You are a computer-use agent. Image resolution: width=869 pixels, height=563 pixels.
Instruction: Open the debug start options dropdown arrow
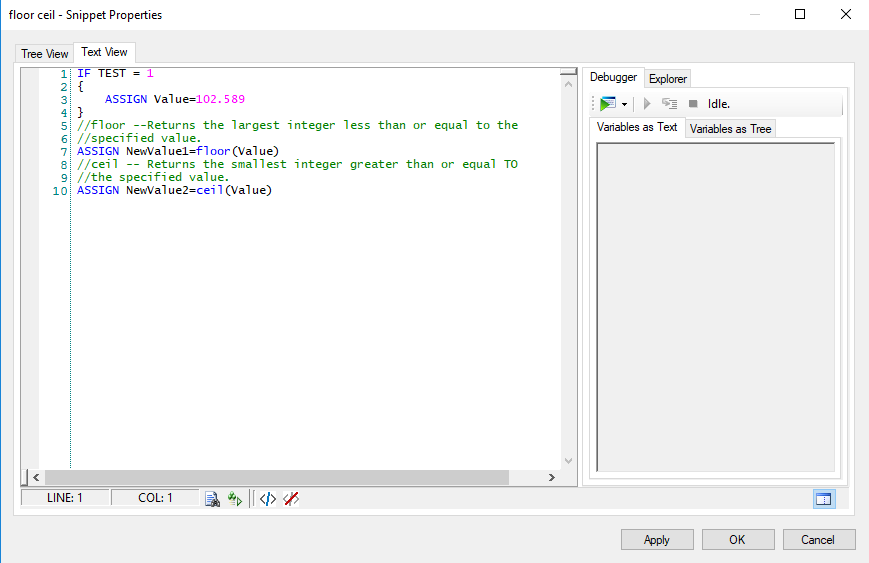625,104
